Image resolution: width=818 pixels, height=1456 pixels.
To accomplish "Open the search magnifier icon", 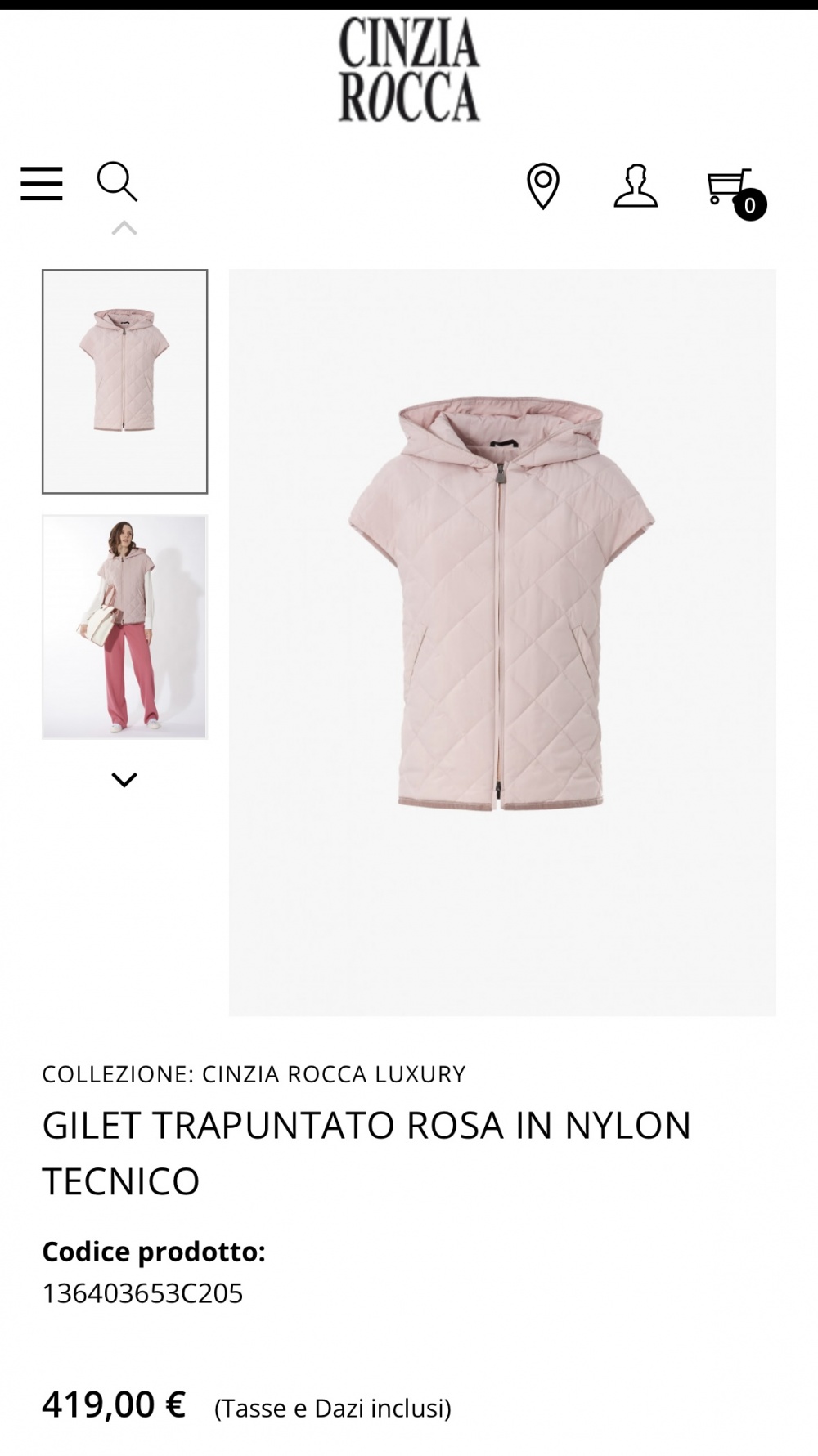I will 117,181.
